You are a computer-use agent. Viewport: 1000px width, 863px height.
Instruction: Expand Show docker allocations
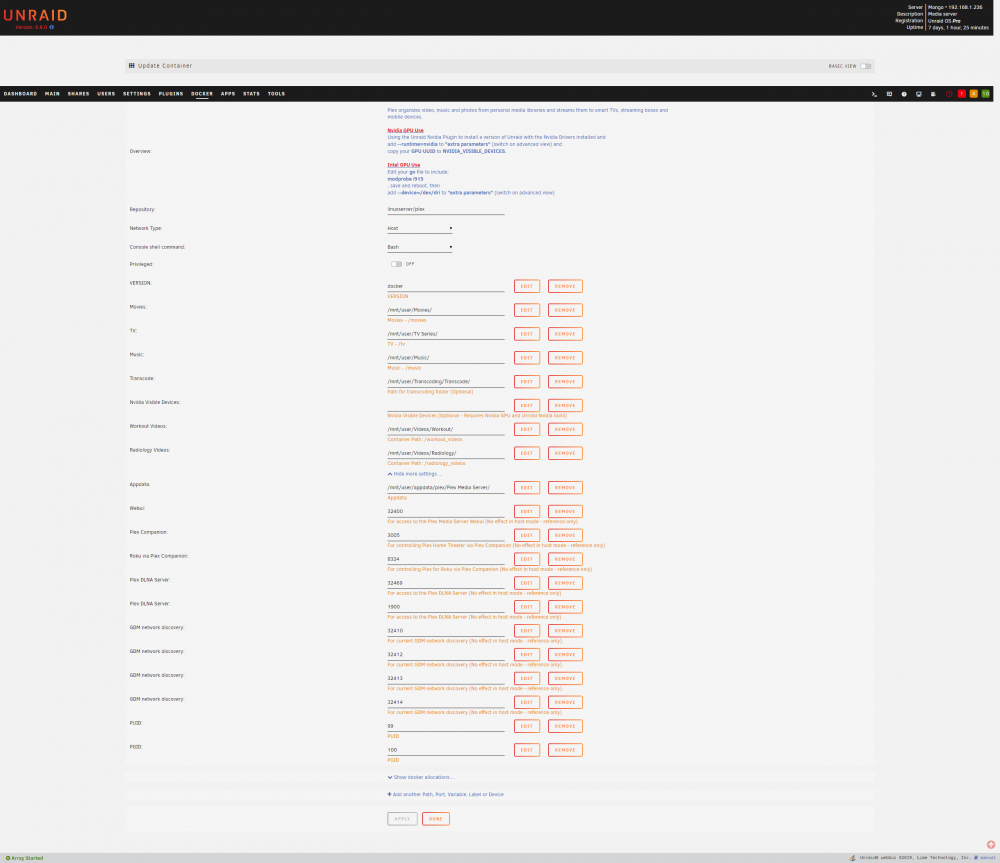[421, 778]
